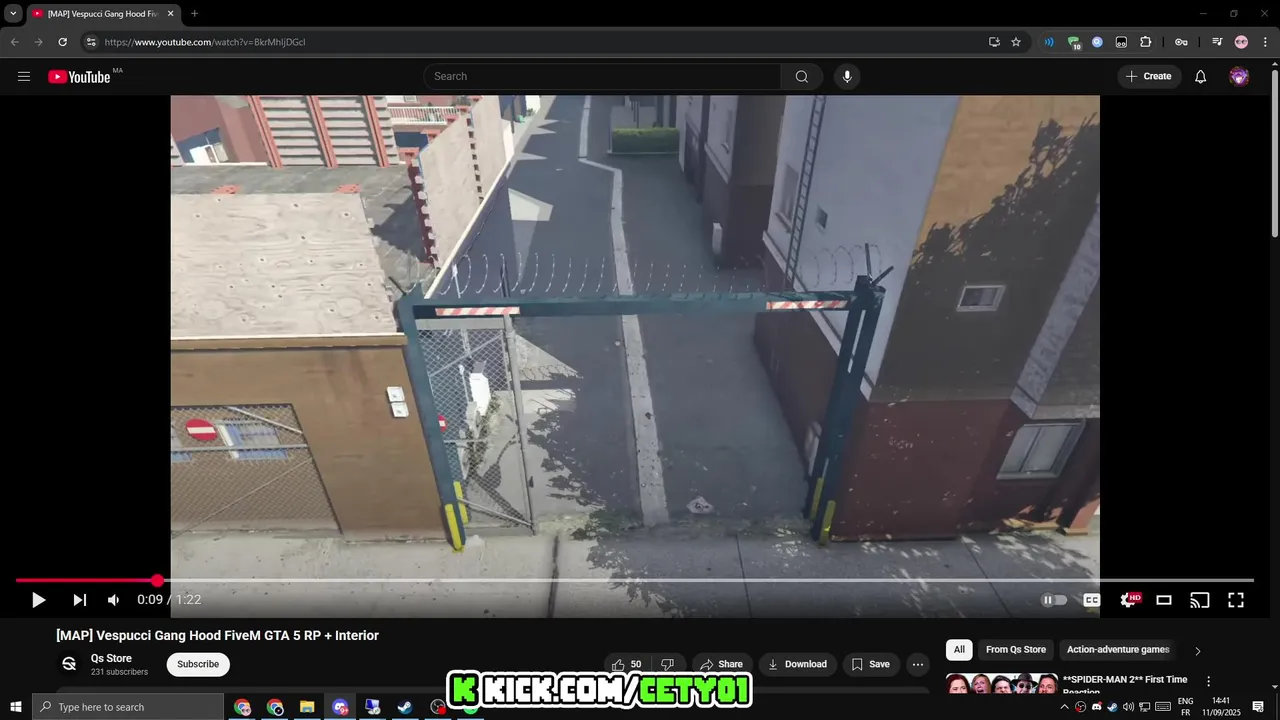Click the magnifier search button
The width and height of the screenshot is (1280, 720).
[x=802, y=77]
